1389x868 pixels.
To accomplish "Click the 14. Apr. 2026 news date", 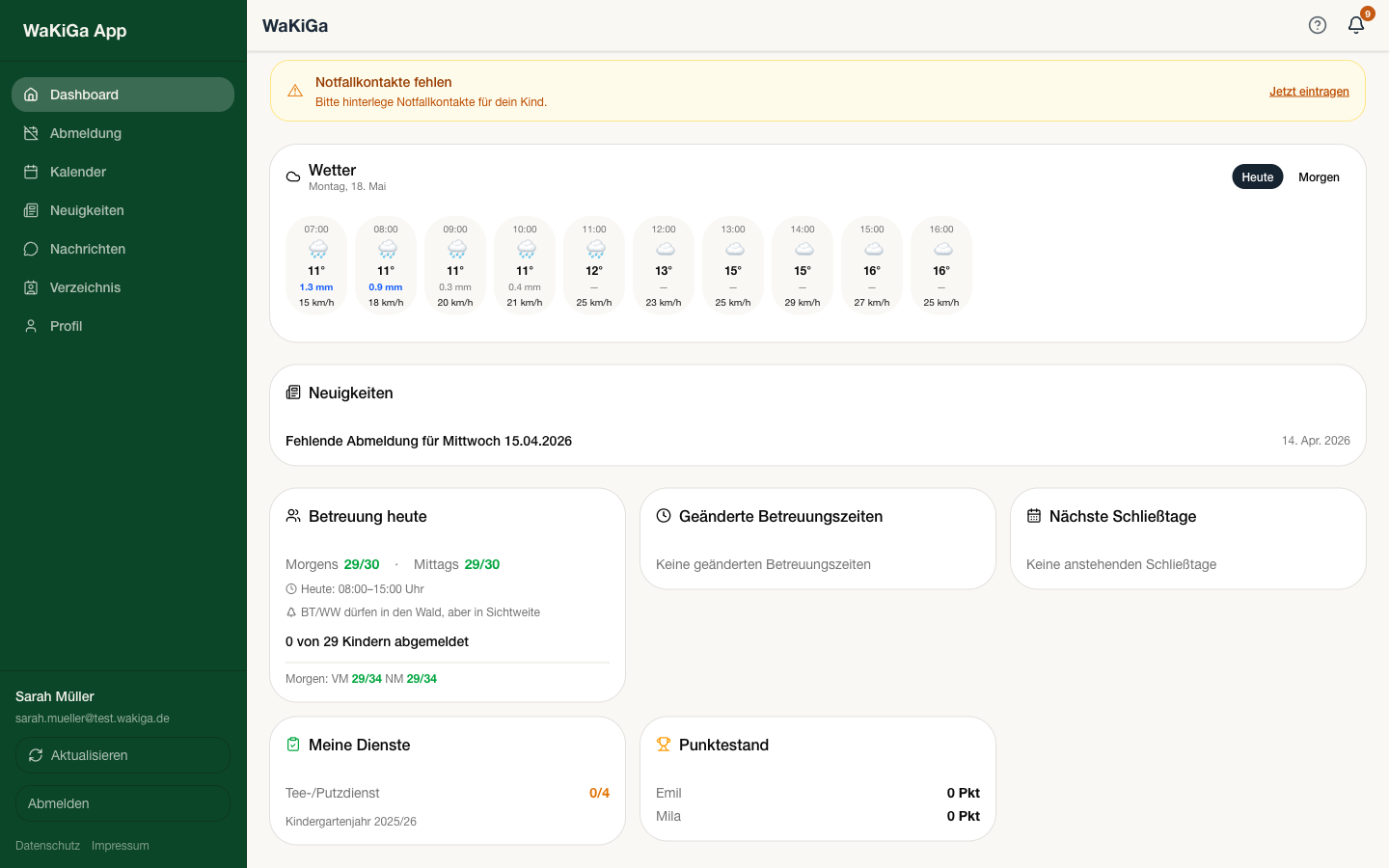I will [x=1316, y=441].
